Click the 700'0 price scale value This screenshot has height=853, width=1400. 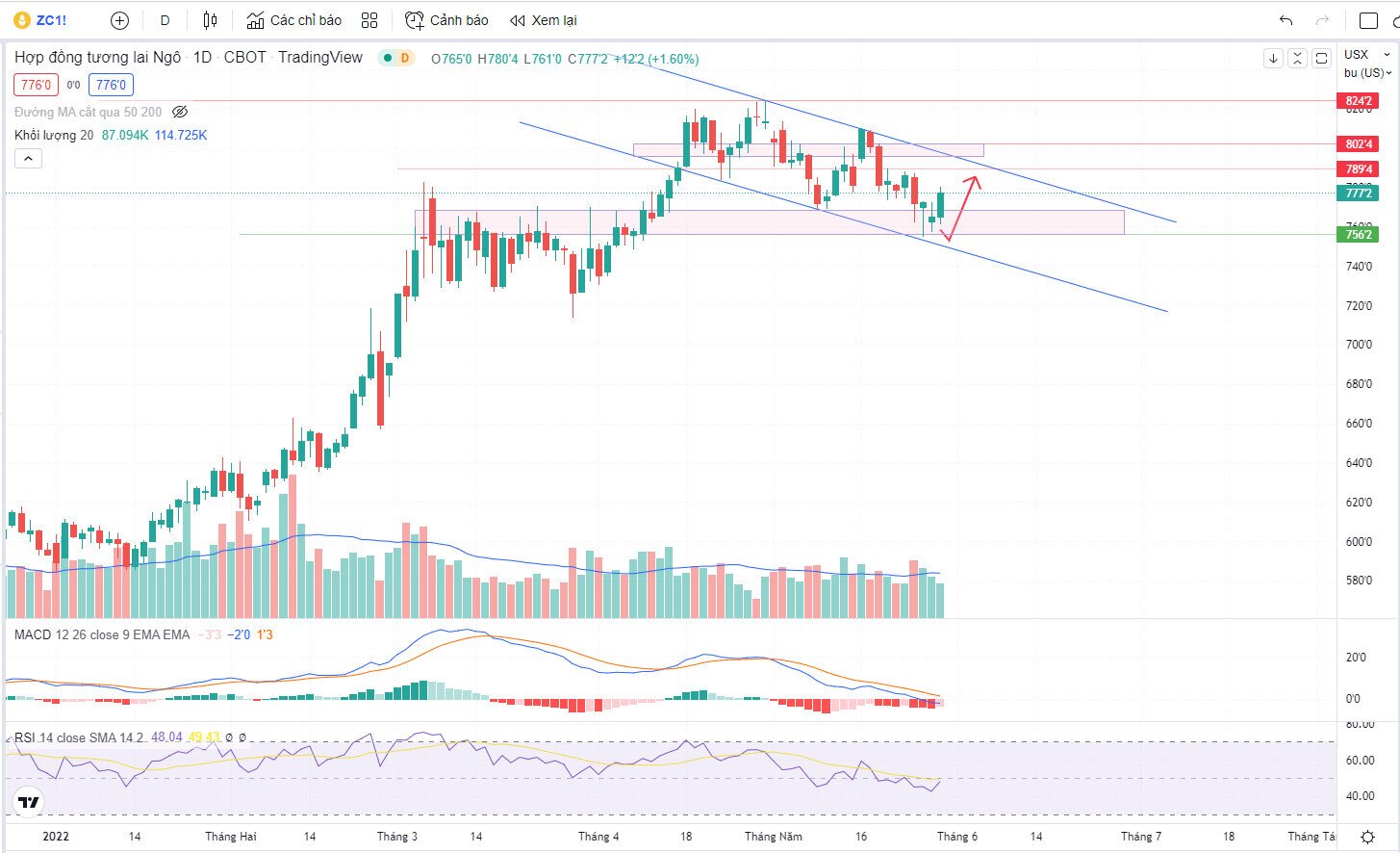[x=1359, y=345]
